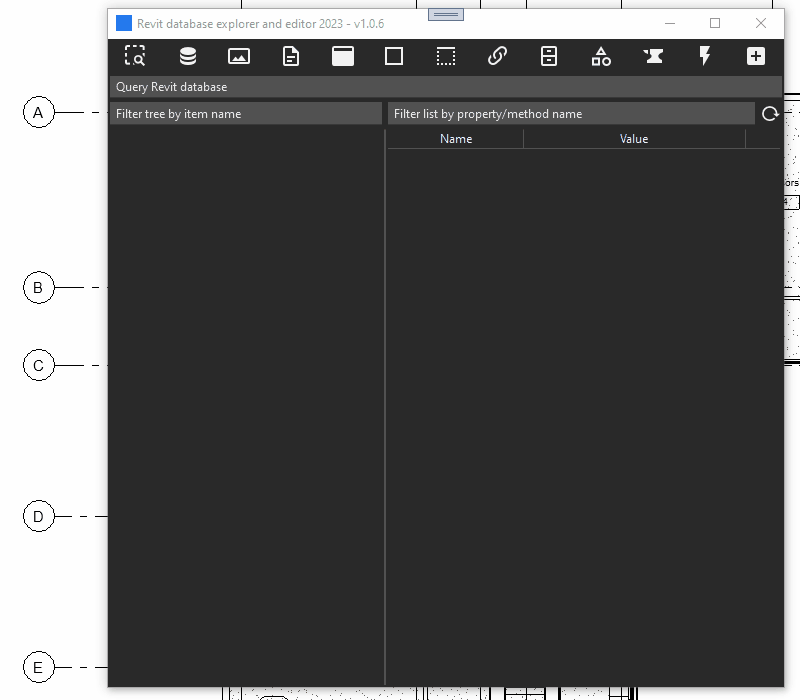Click the dashed selection rectangle icon

[x=445, y=57]
